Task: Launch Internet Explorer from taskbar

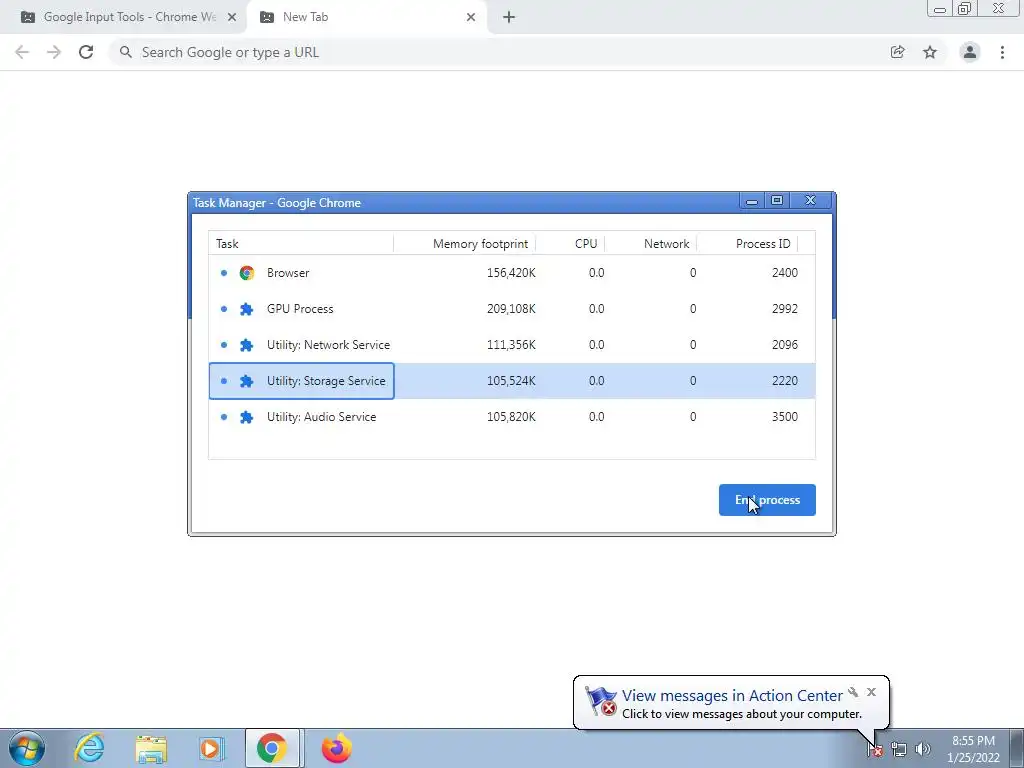Action: tap(89, 748)
